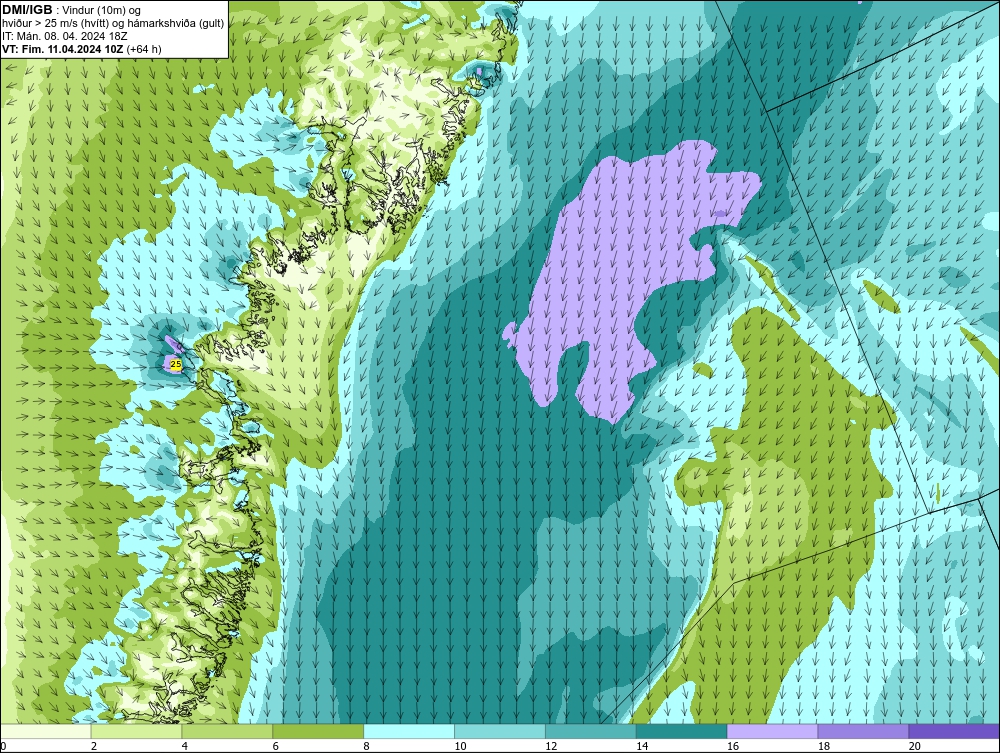This screenshot has width=1000, height=753.
Task: Click the 'IT: Mán. 08. 04. 2024 18Z' line
Action: pyautogui.click(x=65, y=36)
